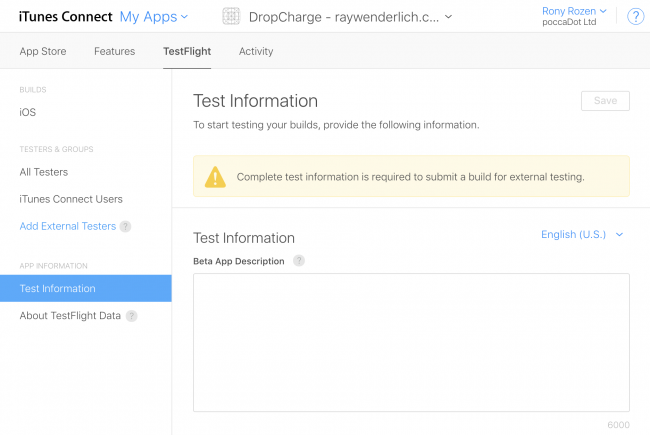Open the Rony Rozen account menu
This screenshot has width=650, height=435.
573,11
